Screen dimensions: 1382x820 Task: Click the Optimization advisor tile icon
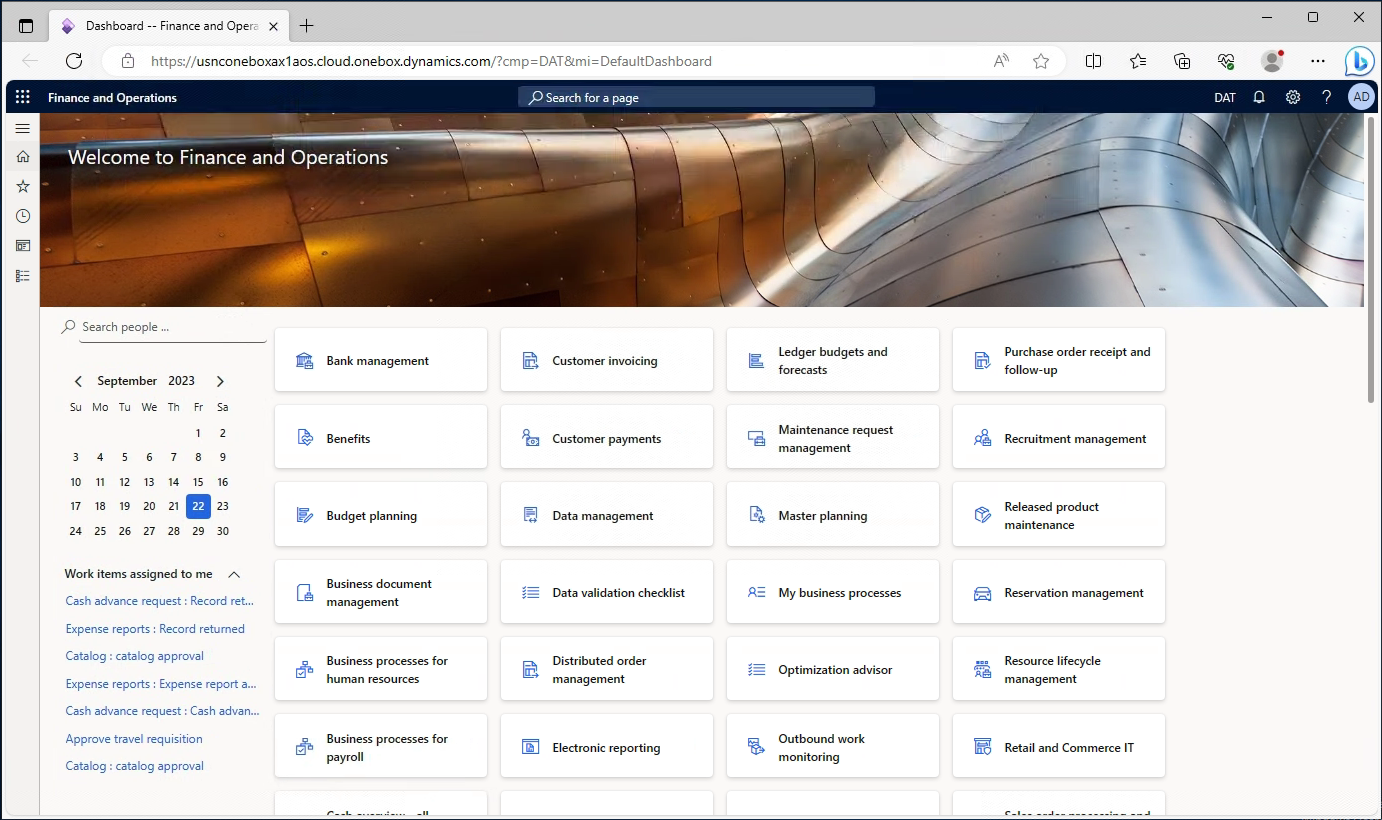click(757, 670)
